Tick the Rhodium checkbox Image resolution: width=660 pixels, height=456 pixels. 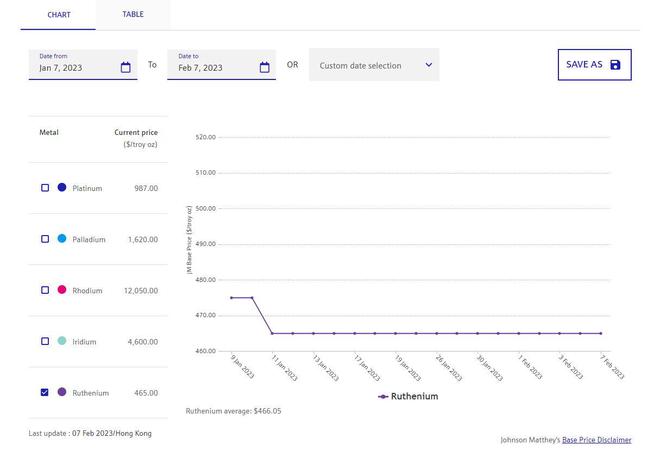[45, 290]
